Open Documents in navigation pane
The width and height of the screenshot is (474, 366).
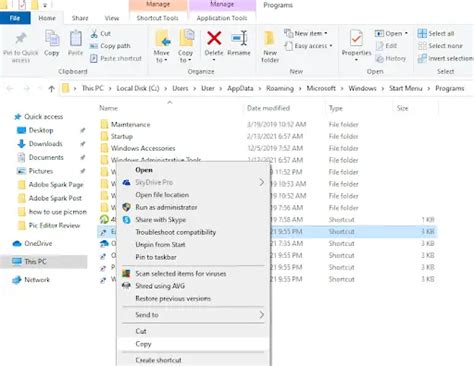click(46, 157)
